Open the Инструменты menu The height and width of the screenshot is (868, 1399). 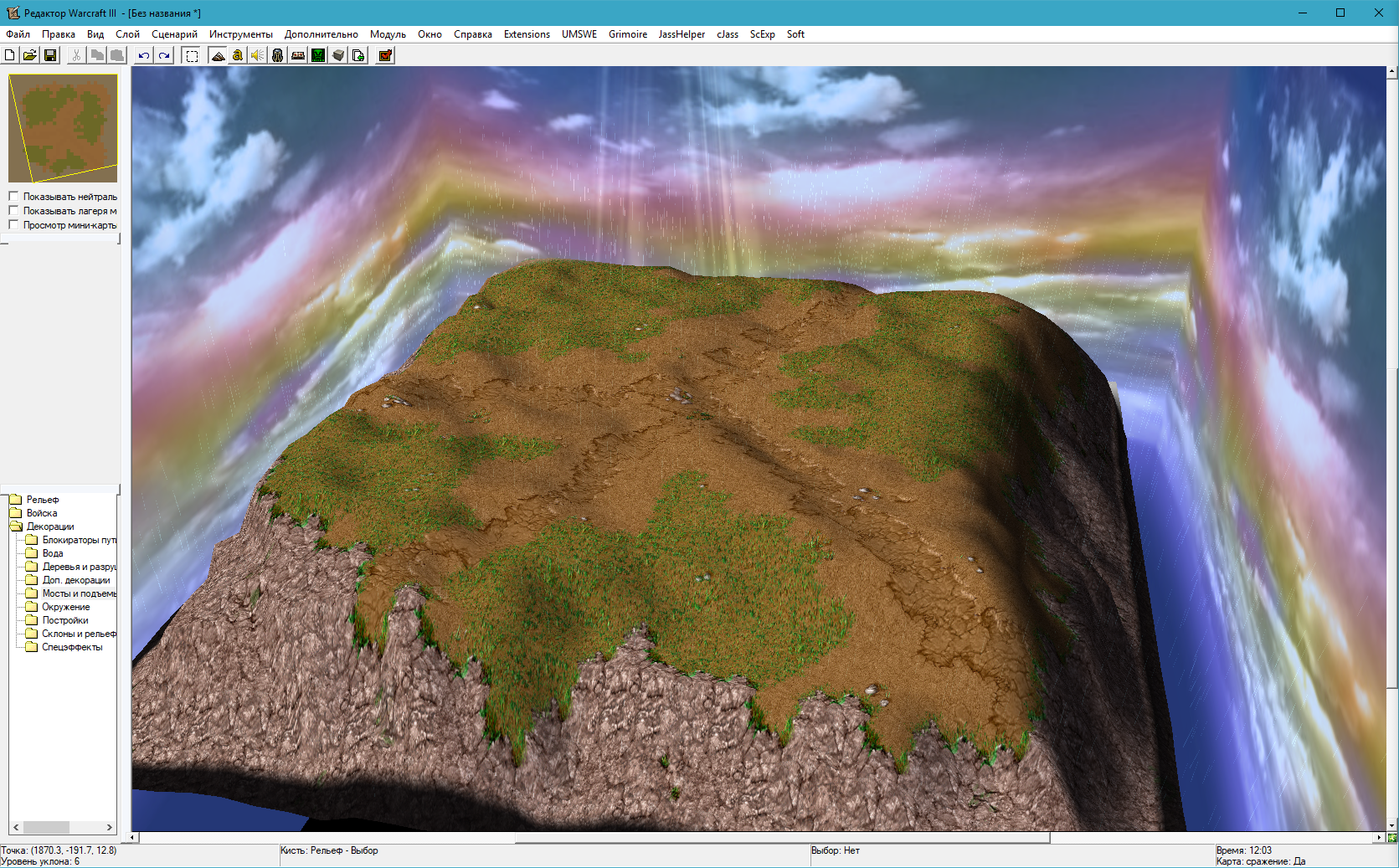click(x=241, y=34)
